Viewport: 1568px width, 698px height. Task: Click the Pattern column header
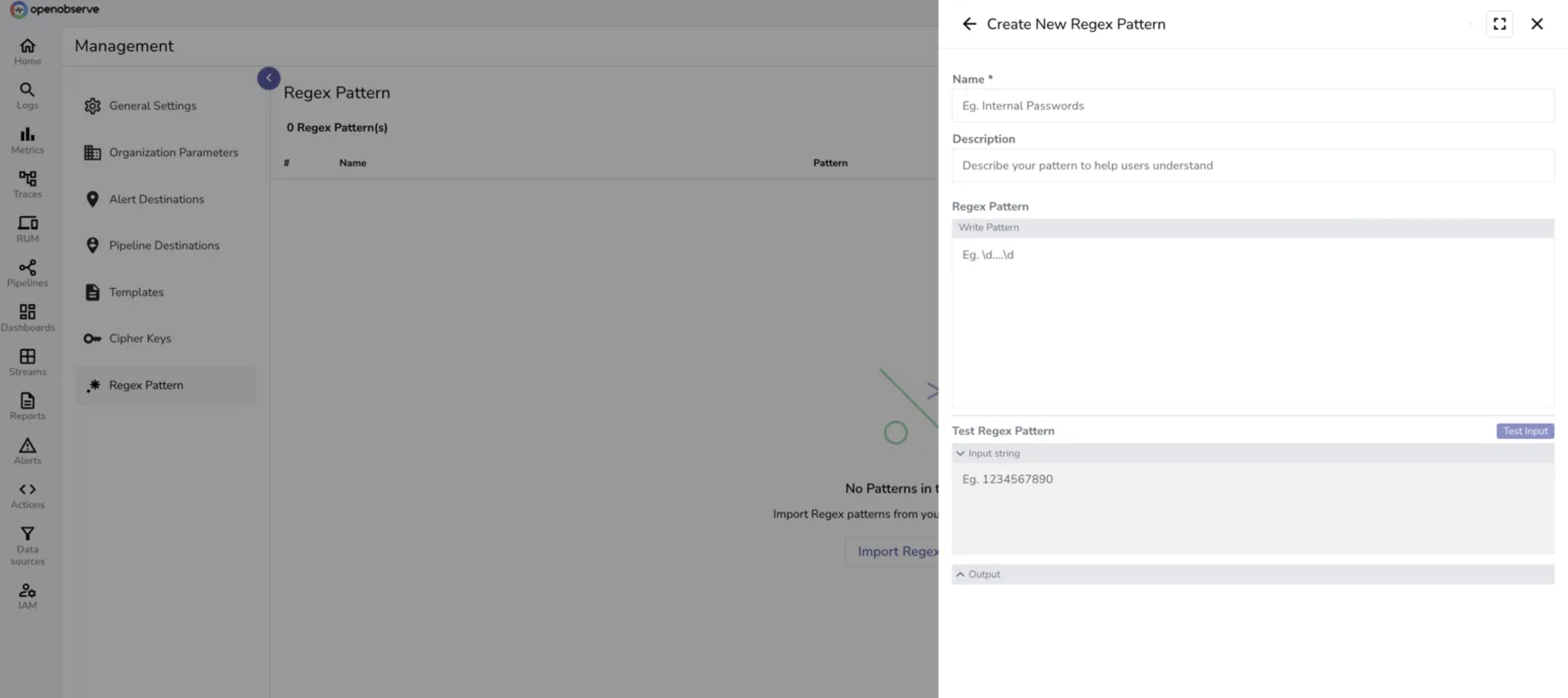coord(830,163)
